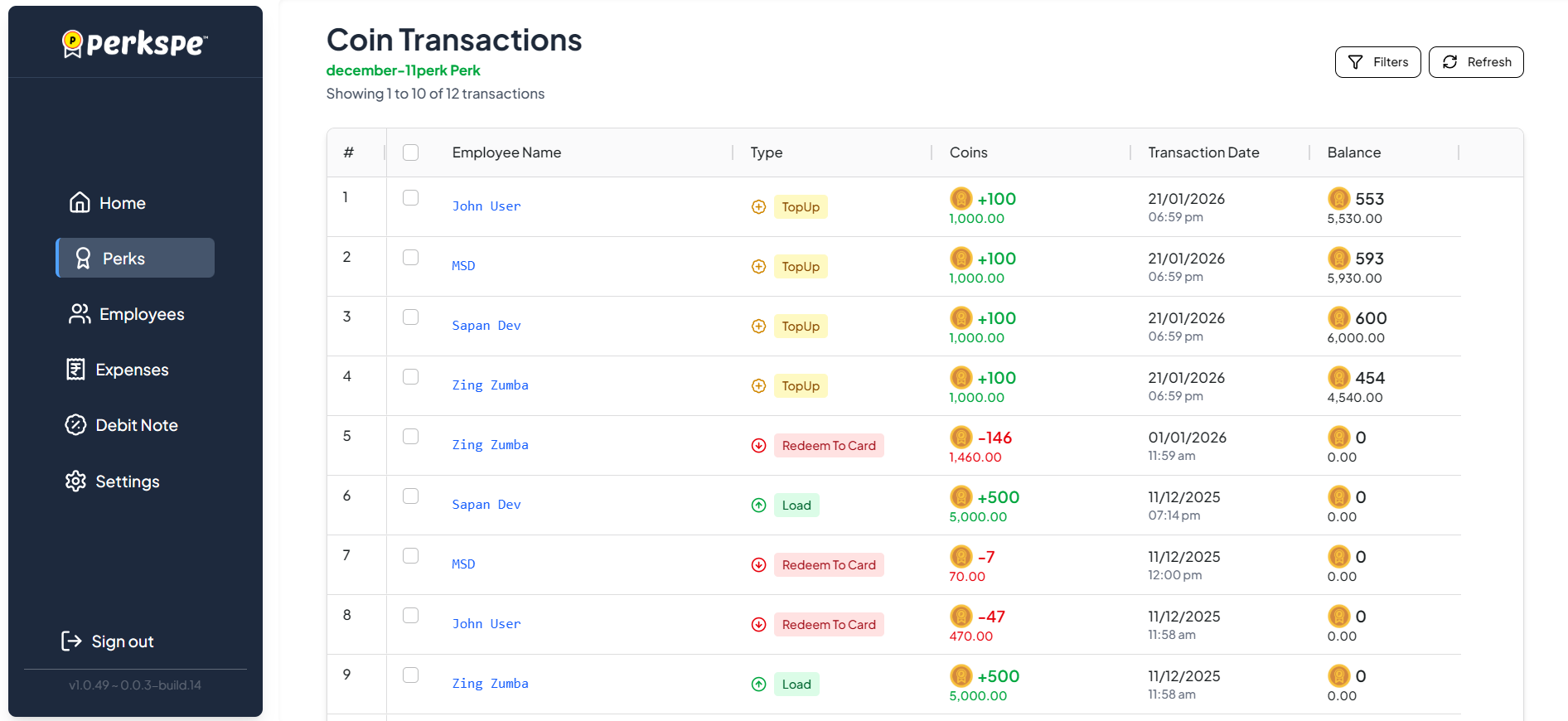Click the Employees people icon

80,314
